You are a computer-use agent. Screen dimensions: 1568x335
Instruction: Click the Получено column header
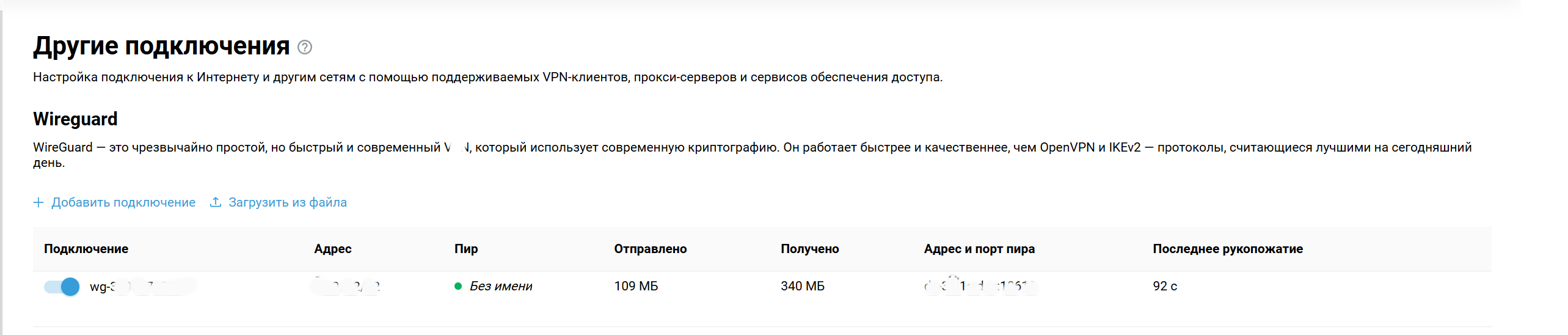(x=810, y=249)
